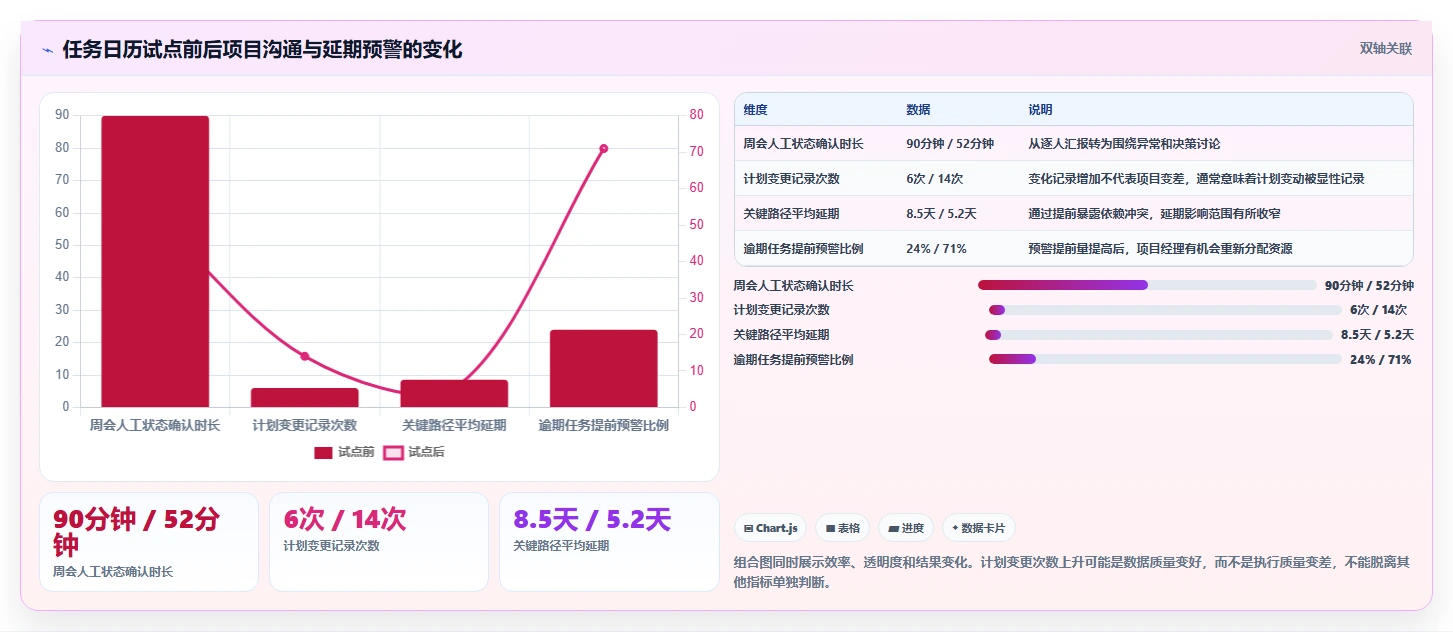Image resolution: width=1453 pixels, height=632 pixels.
Task: Click the 表格 tag chip
Action: [843, 528]
